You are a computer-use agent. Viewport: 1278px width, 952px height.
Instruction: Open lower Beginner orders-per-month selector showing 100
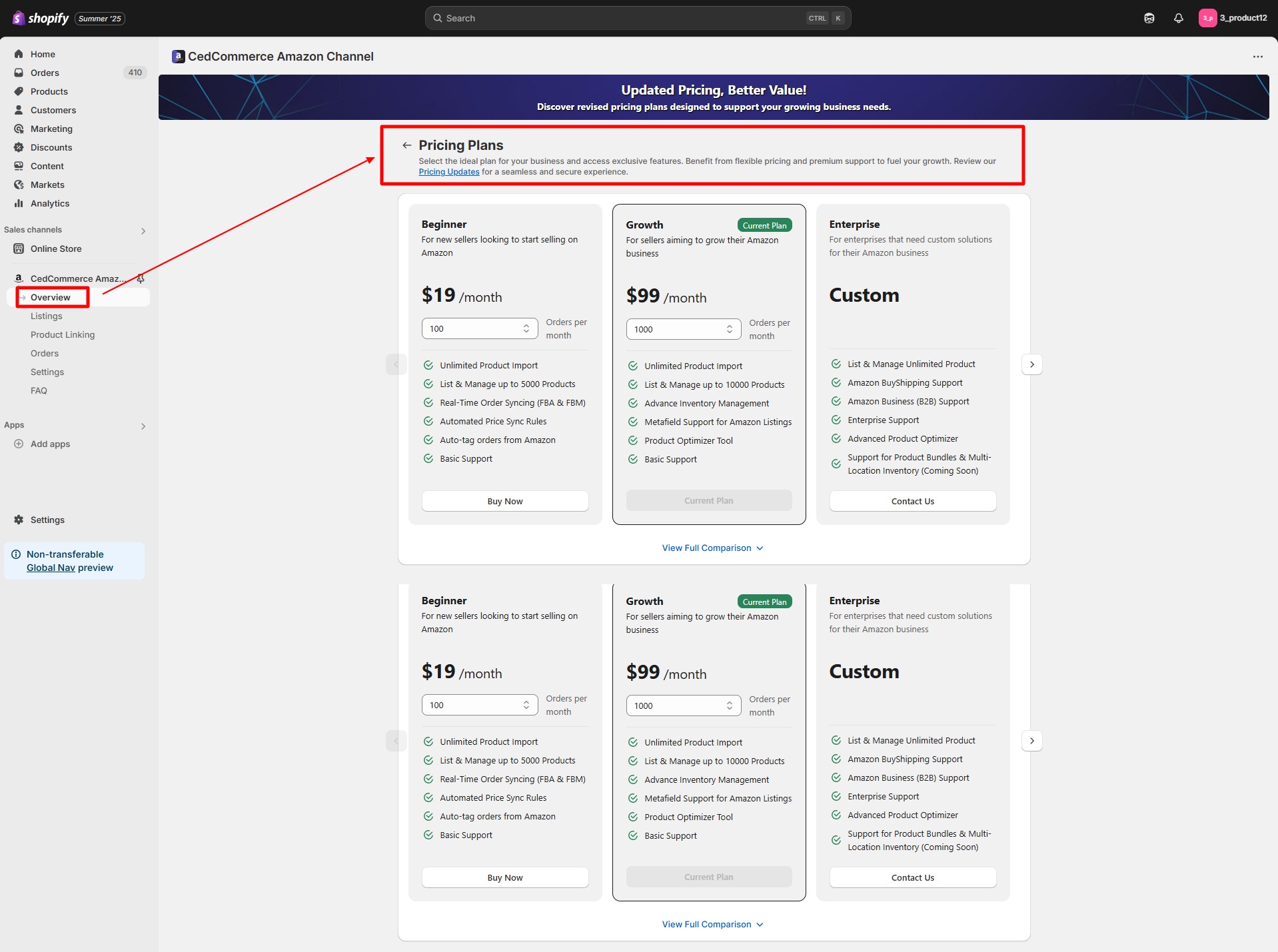coord(480,705)
